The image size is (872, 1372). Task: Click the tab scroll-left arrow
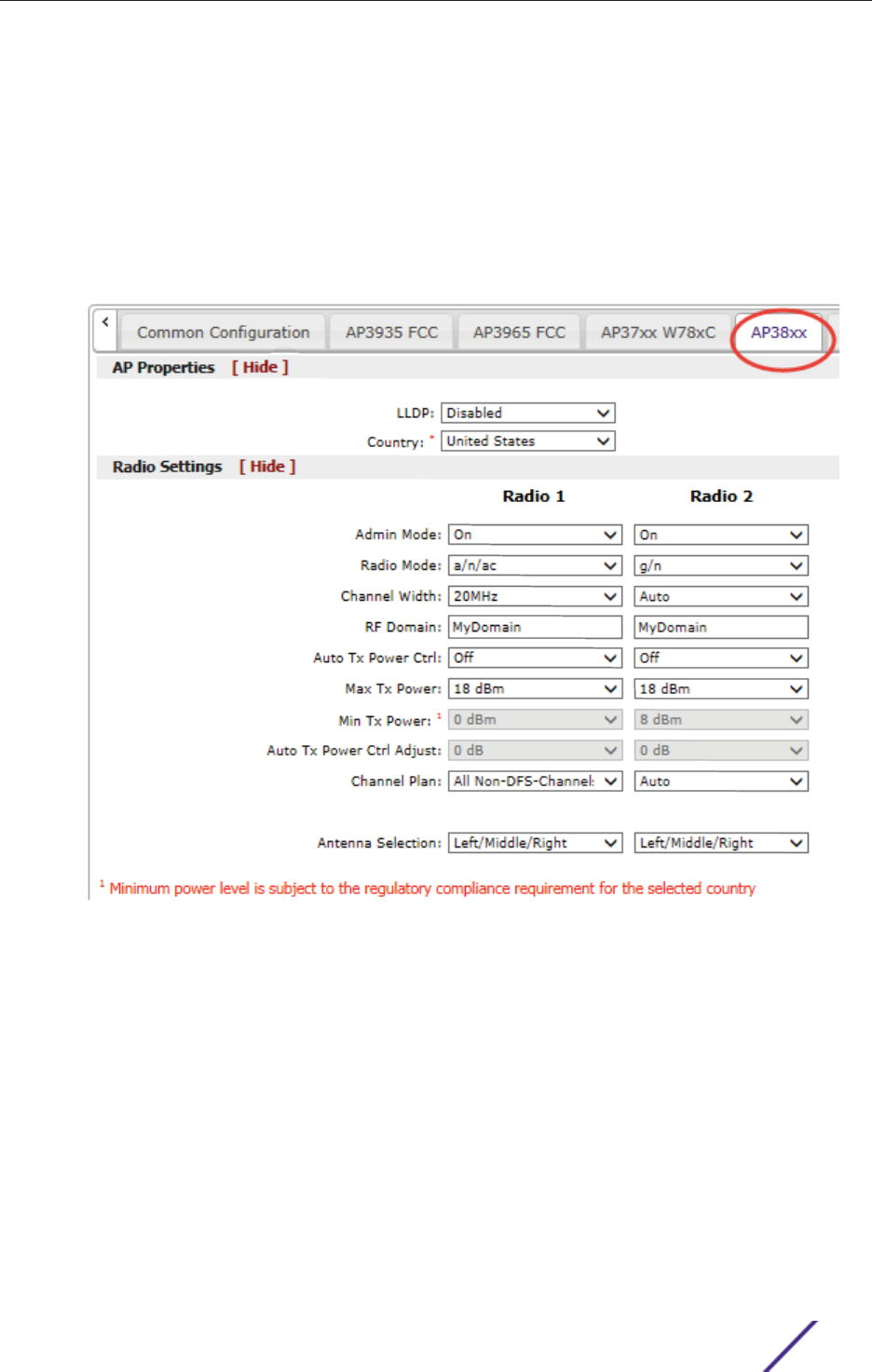coord(105,329)
